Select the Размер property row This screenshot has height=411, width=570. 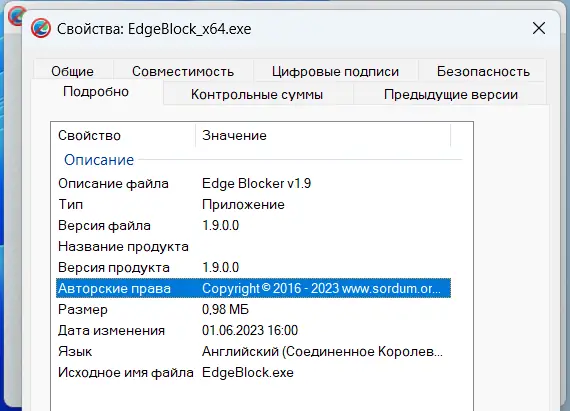coord(253,310)
